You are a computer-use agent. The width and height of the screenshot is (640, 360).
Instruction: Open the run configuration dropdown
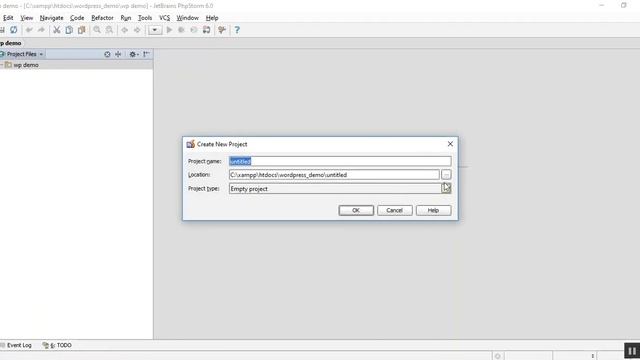155,30
